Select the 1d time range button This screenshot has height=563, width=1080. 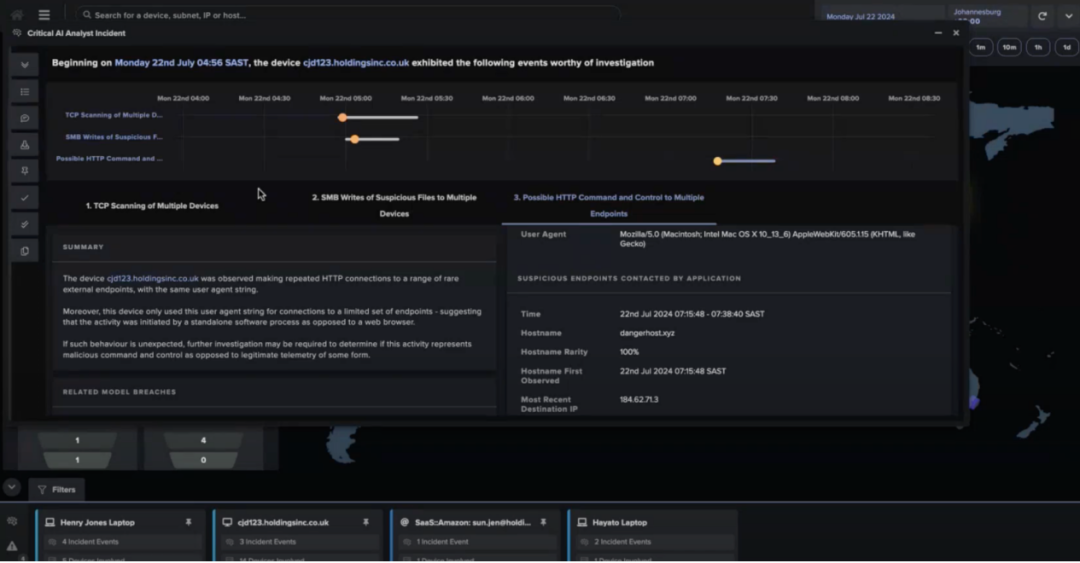(x=1066, y=48)
